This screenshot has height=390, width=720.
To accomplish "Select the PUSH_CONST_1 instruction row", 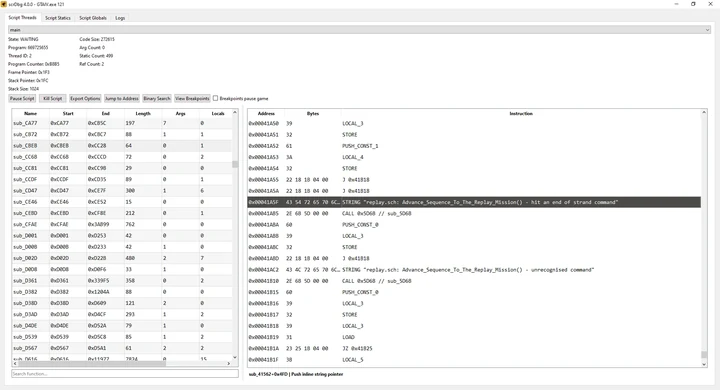I will tap(474, 146).
